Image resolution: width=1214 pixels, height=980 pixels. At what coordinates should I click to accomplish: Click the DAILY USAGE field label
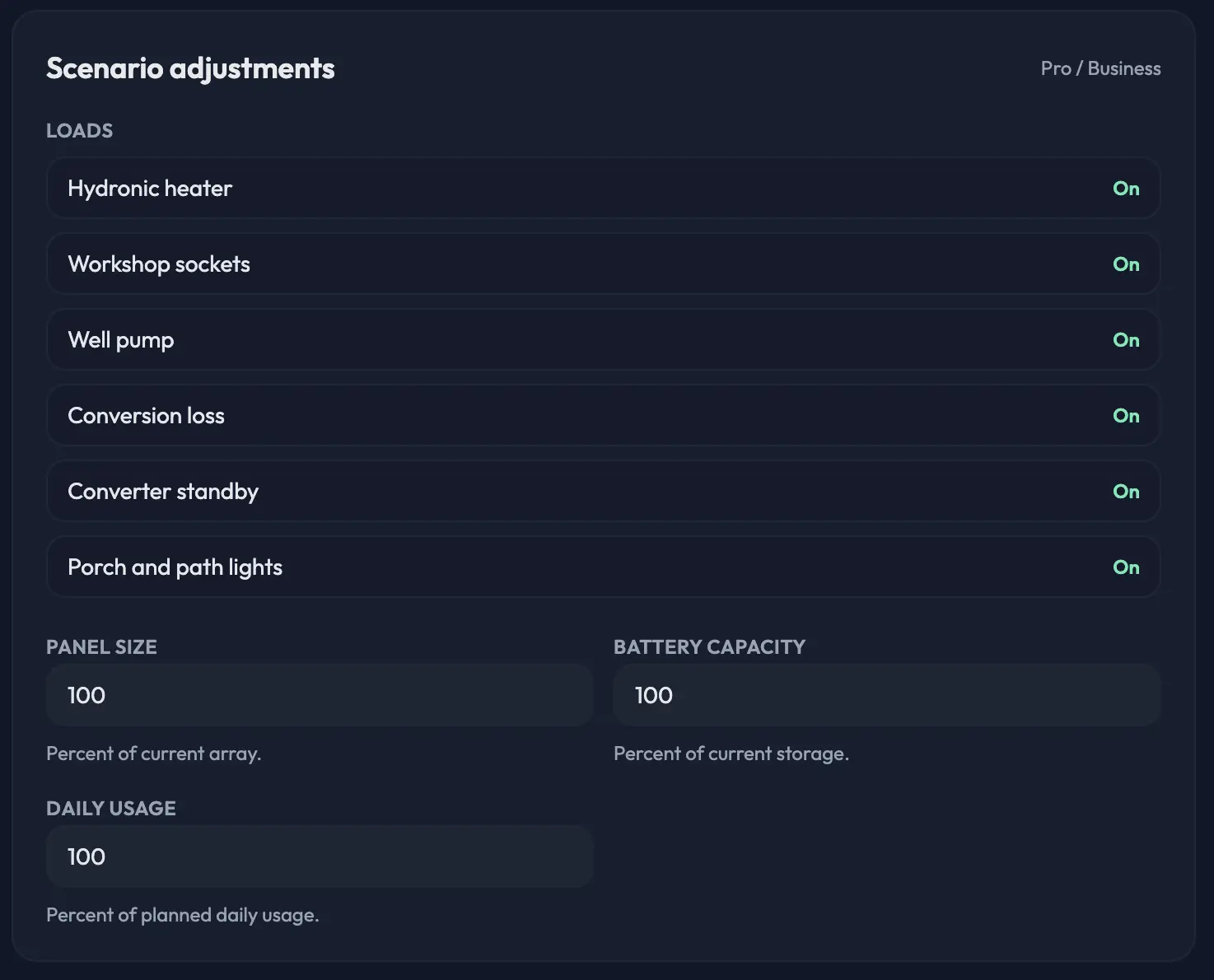point(111,809)
